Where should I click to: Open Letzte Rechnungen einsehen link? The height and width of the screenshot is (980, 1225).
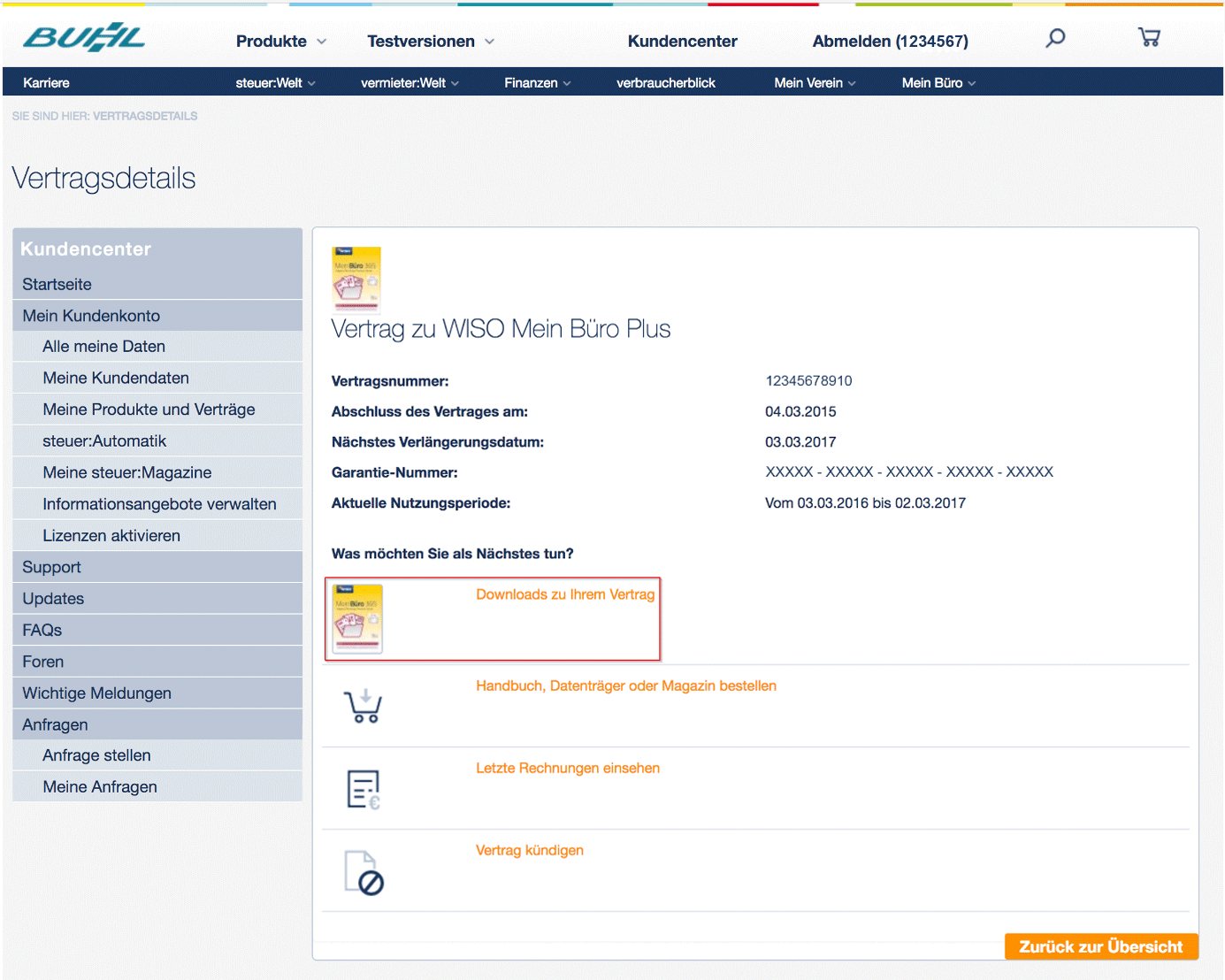click(567, 768)
